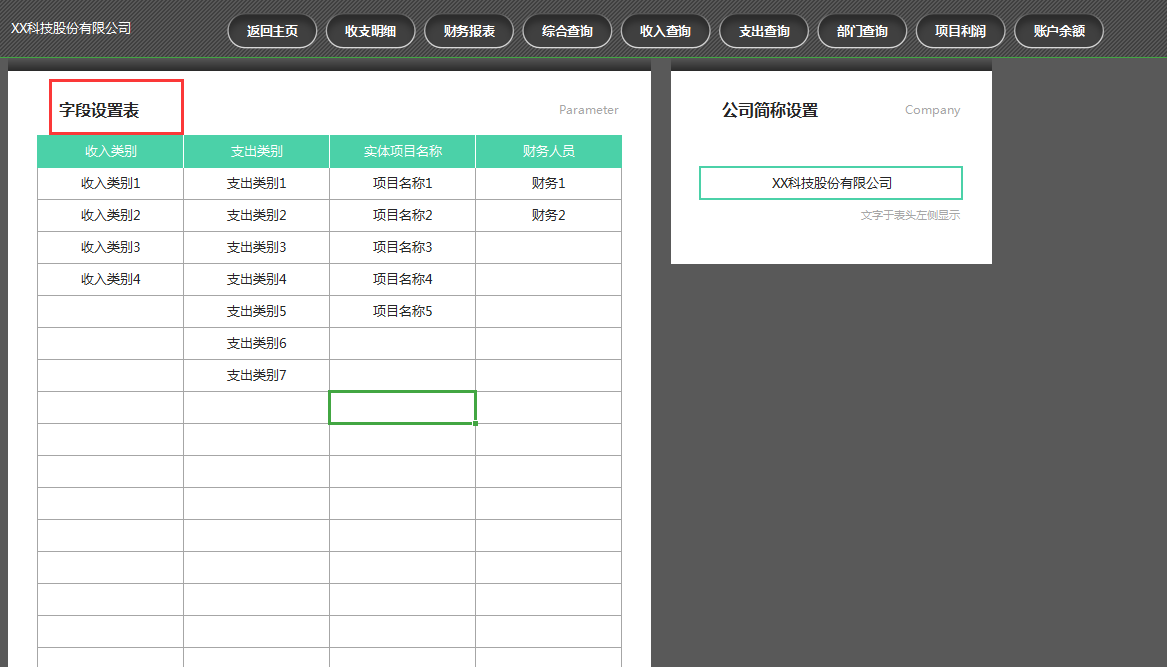Screen dimensions: 1167x667
Task: Select the 财务人员 column header
Action: coord(548,151)
